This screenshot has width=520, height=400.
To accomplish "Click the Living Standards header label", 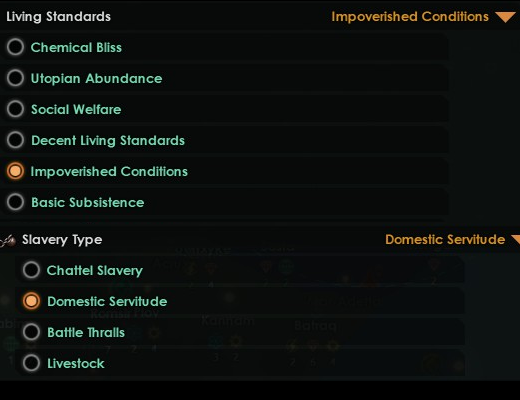I will 59,17.
